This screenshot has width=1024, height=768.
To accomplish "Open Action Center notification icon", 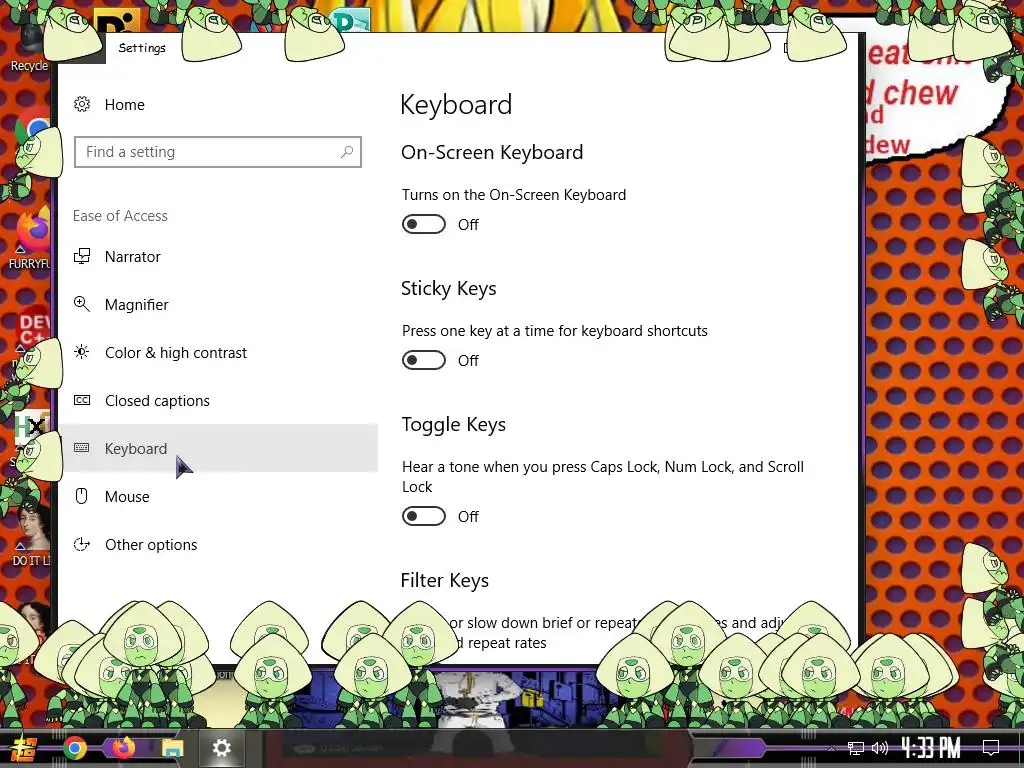I will (x=991, y=748).
